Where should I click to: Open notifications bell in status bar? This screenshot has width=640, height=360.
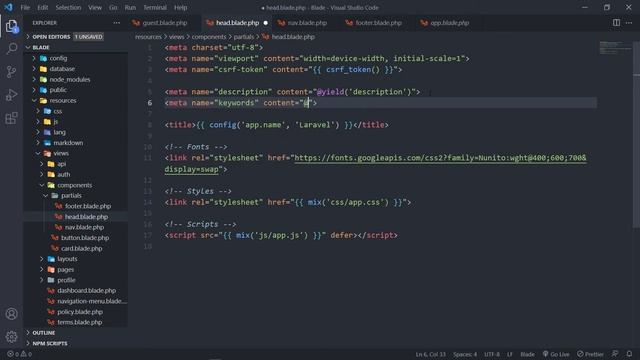coord(629,354)
